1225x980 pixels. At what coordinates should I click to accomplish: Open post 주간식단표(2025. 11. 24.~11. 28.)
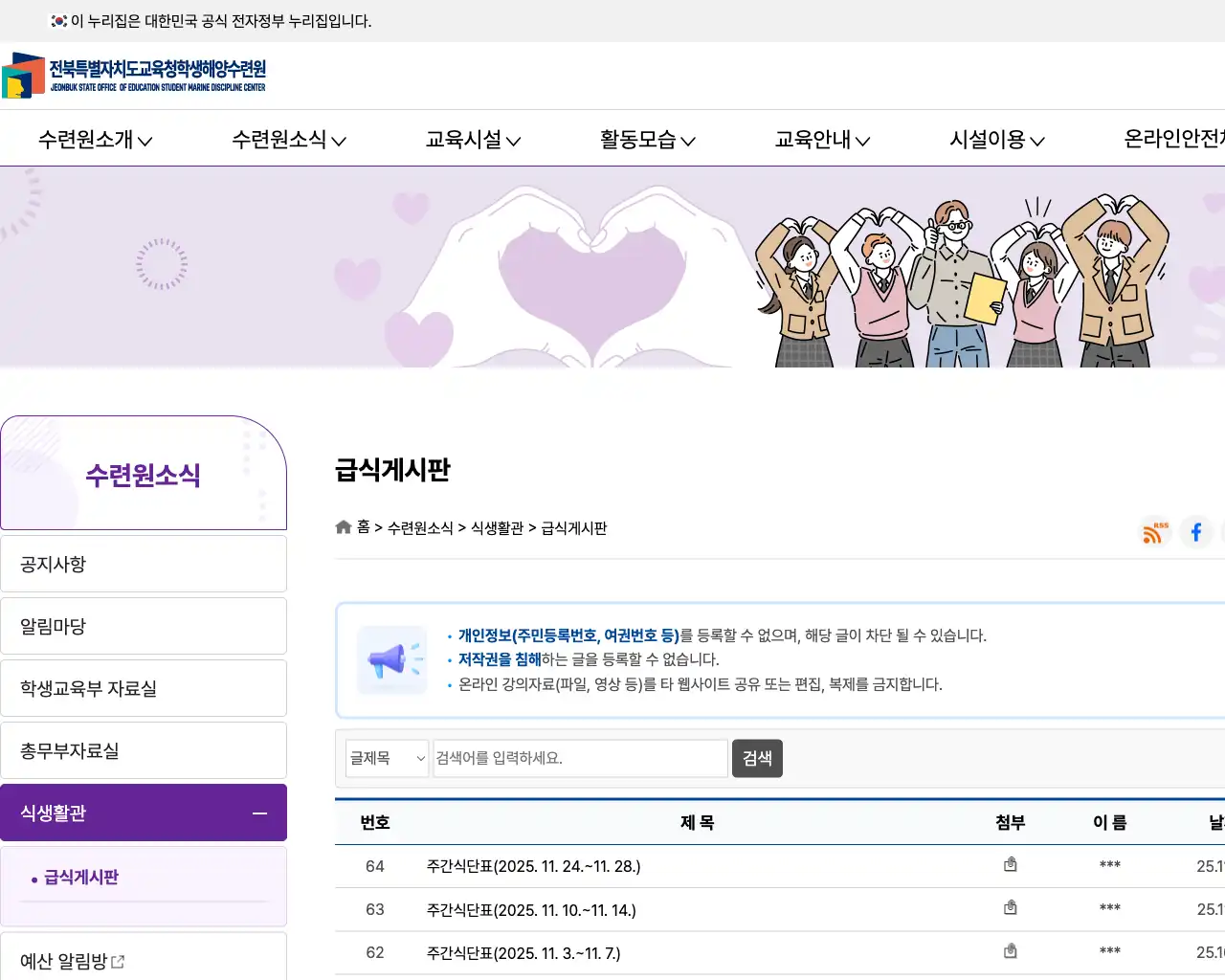click(x=533, y=866)
